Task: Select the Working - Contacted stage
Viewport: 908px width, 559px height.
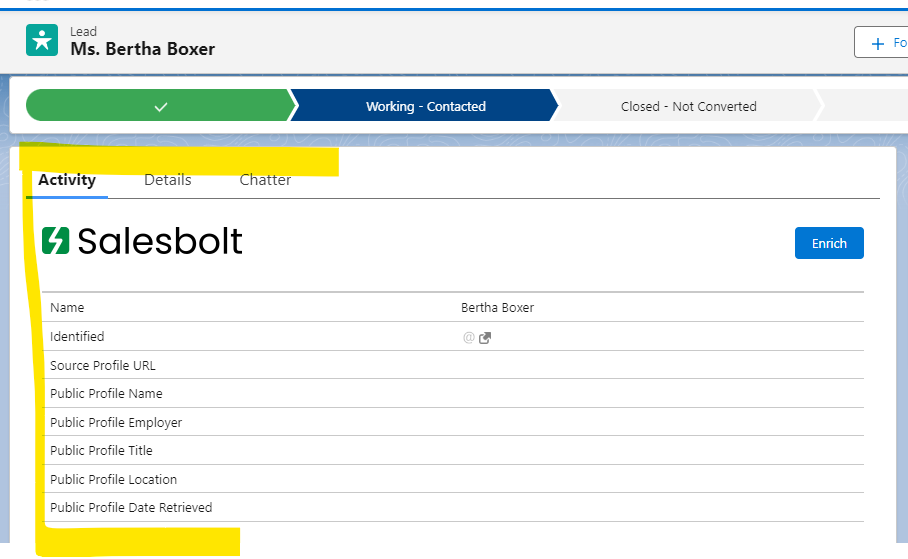Action: 425,105
